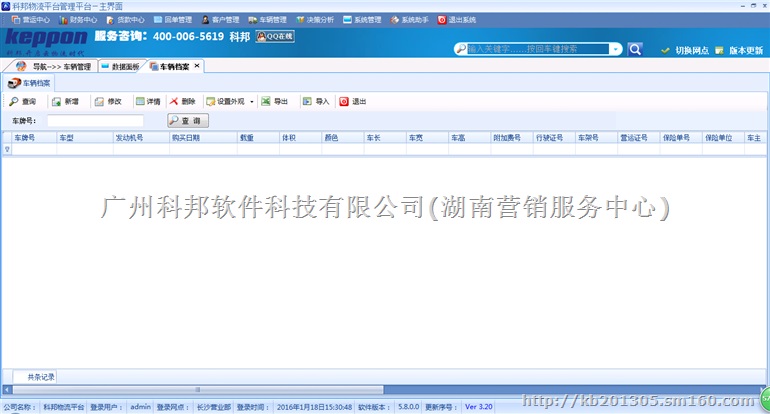Click the 购买日期 column header
The image size is (770, 414).
click(203, 138)
